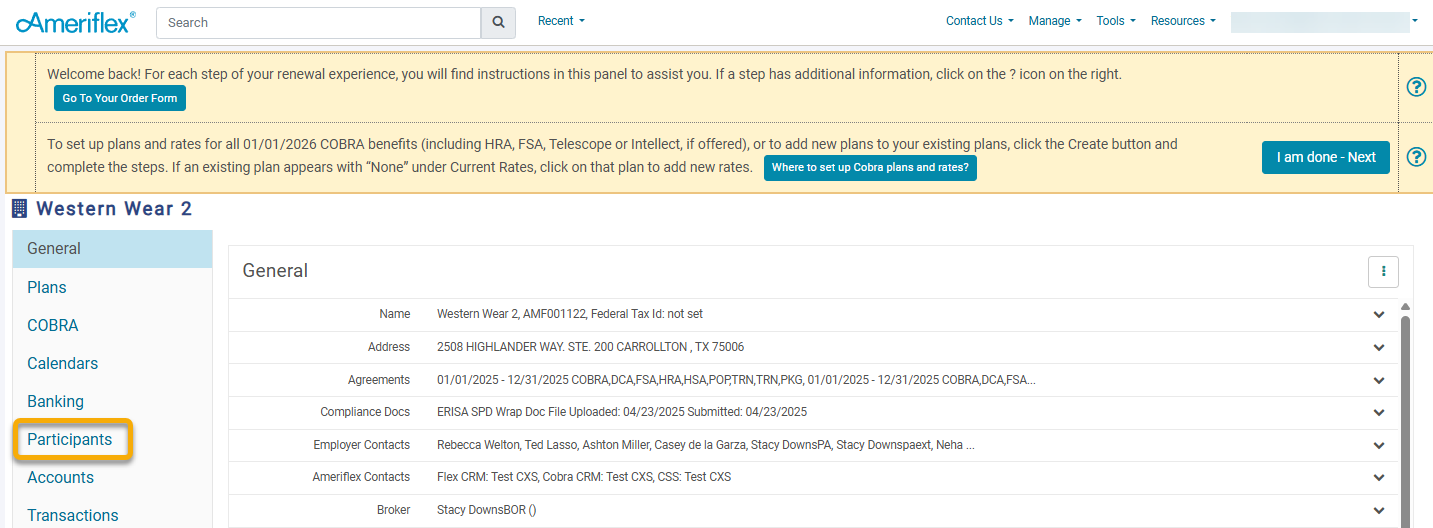Click Go To Your Order Form button
Image resolution: width=1433 pixels, height=528 pixels.
pos(120,98)
